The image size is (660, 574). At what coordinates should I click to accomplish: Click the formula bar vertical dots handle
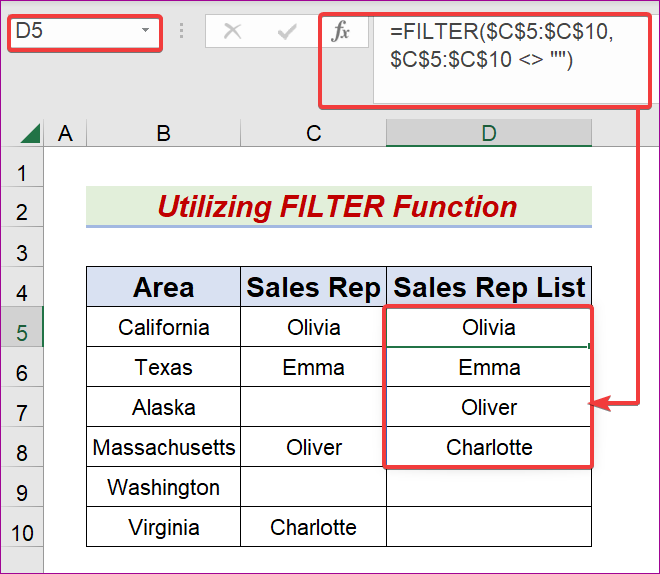(x=181, y=32)
